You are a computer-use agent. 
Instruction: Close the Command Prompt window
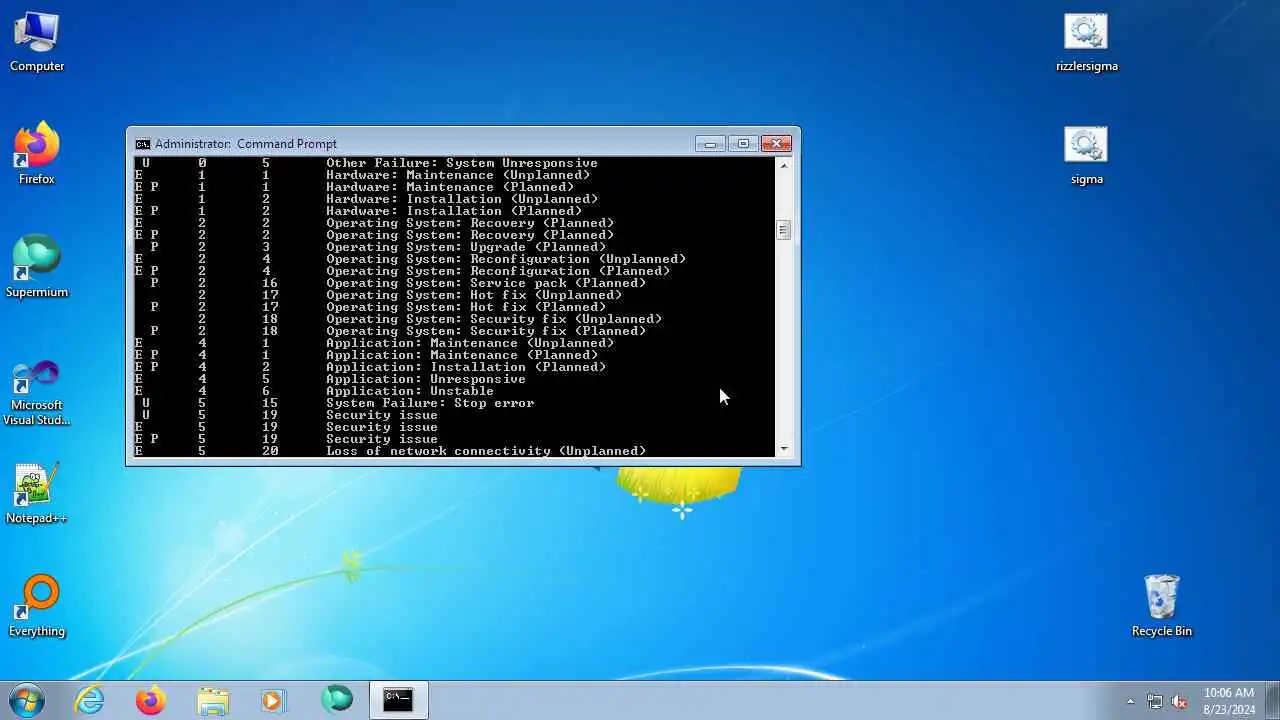click(777, 144)
